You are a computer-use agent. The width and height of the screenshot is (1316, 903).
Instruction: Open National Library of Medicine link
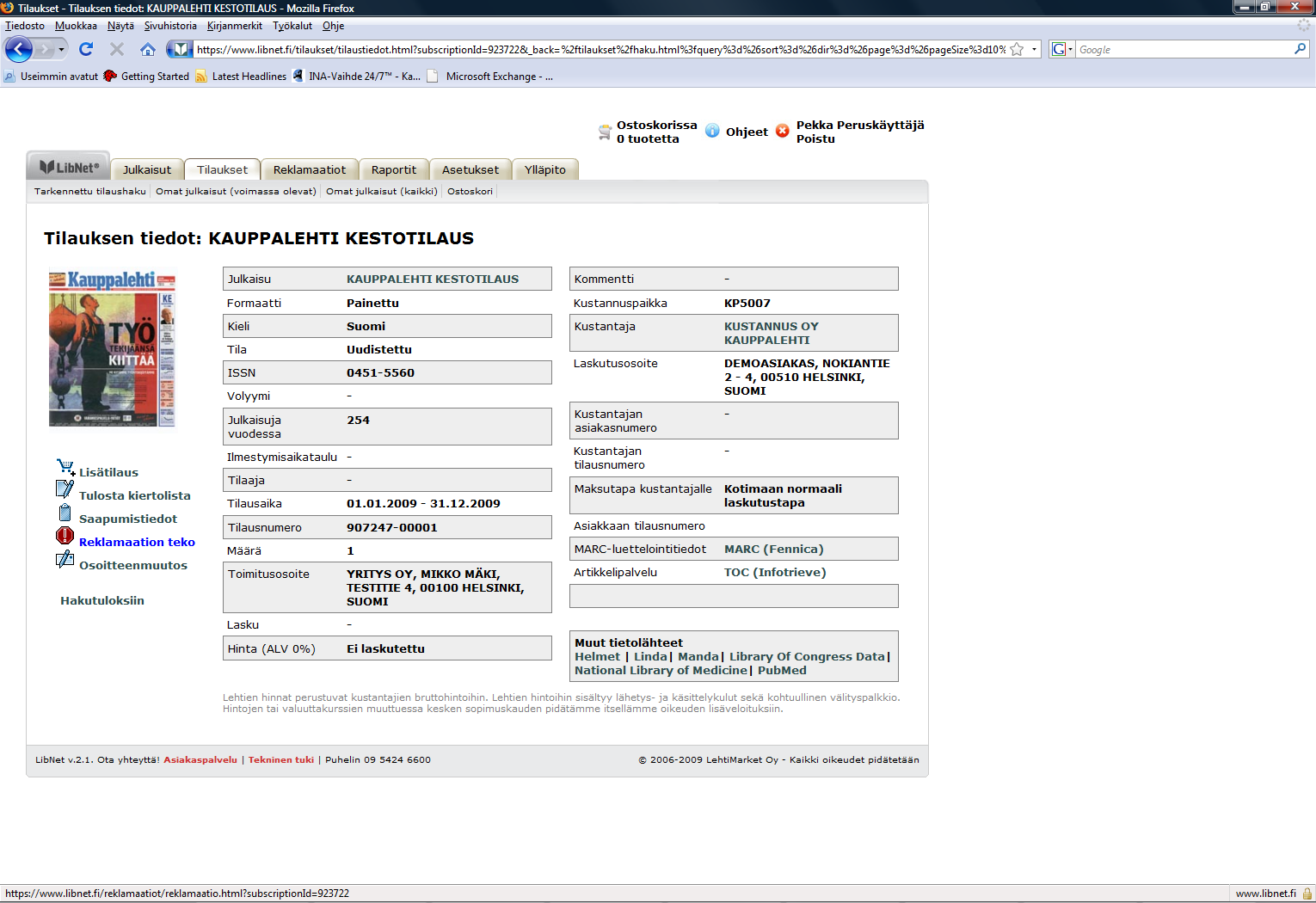point(661,670)
